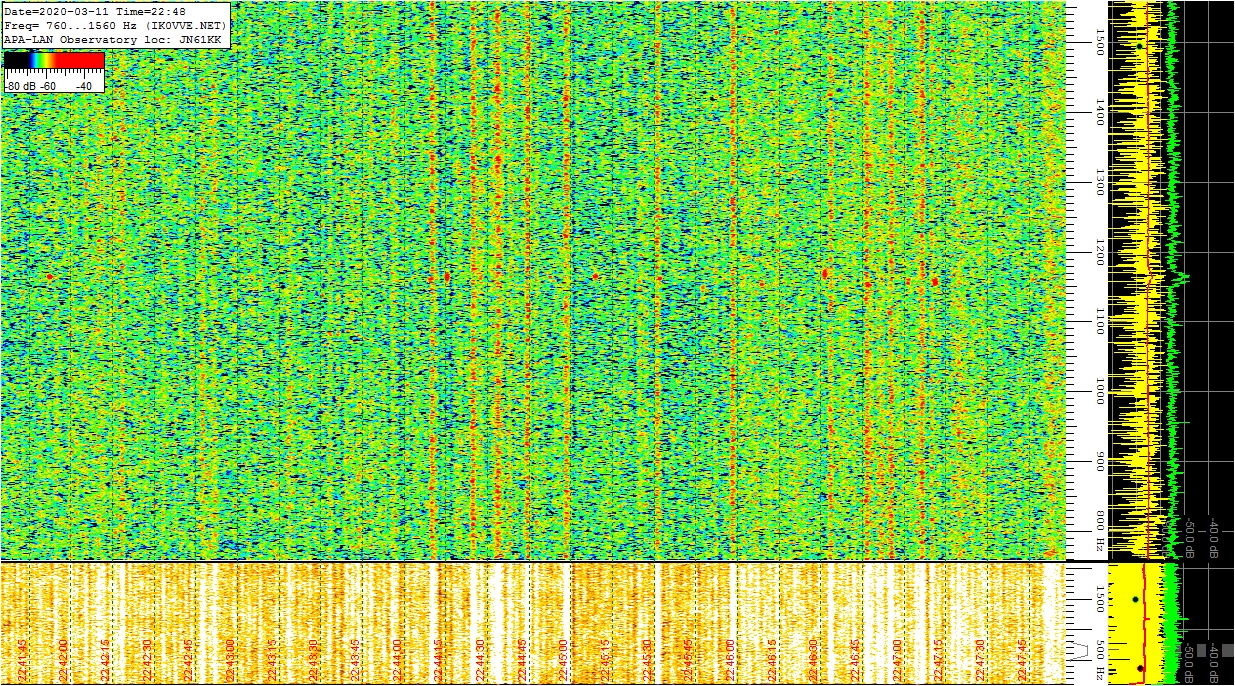Select the 22:42:45 time marker

pos(188,660)
